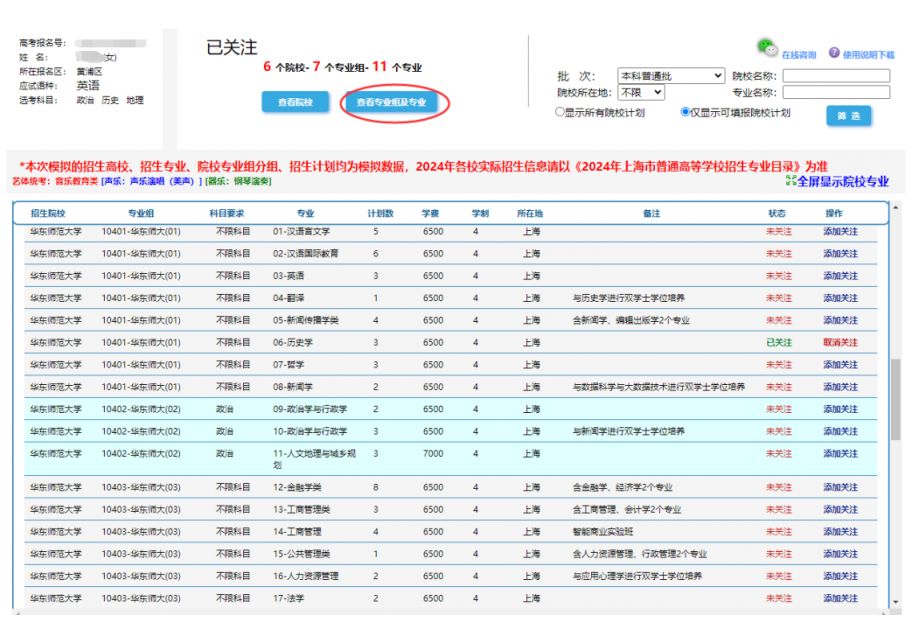The width and height of the screenshot is (911, 623).
Task: Click the WeChat online consultation icon
Action: click(767, 47)
